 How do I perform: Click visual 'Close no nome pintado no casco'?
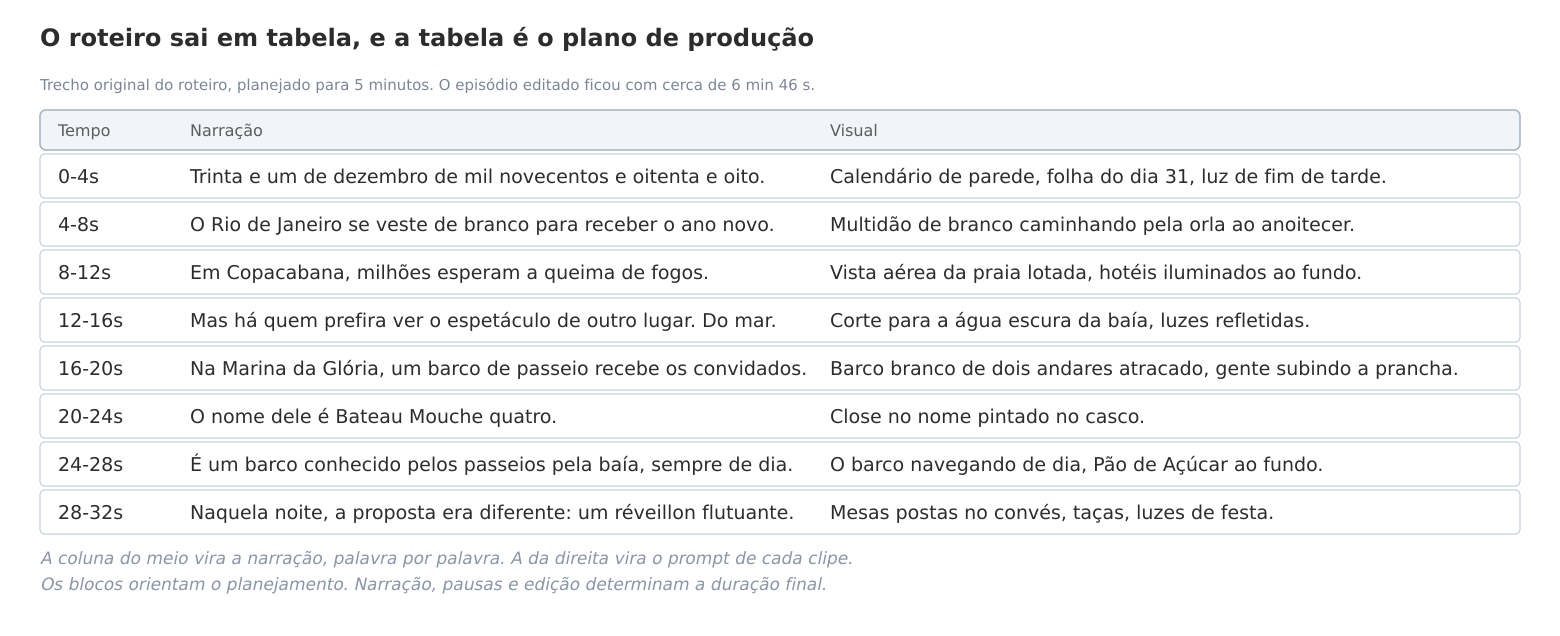click(x=987, y=417)
